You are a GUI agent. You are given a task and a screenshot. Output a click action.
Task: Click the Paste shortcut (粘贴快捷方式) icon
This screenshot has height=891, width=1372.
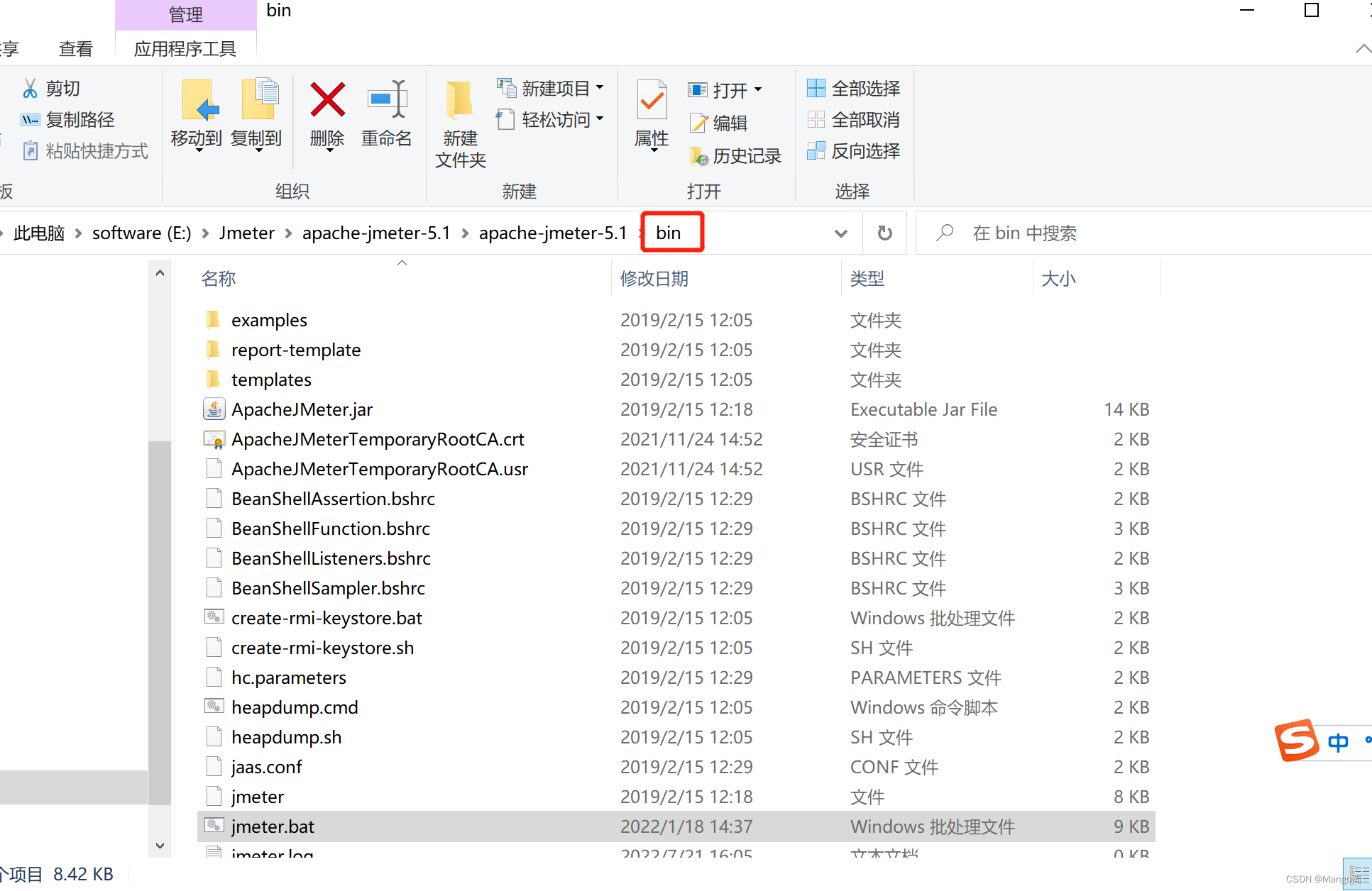click(30, 151)
